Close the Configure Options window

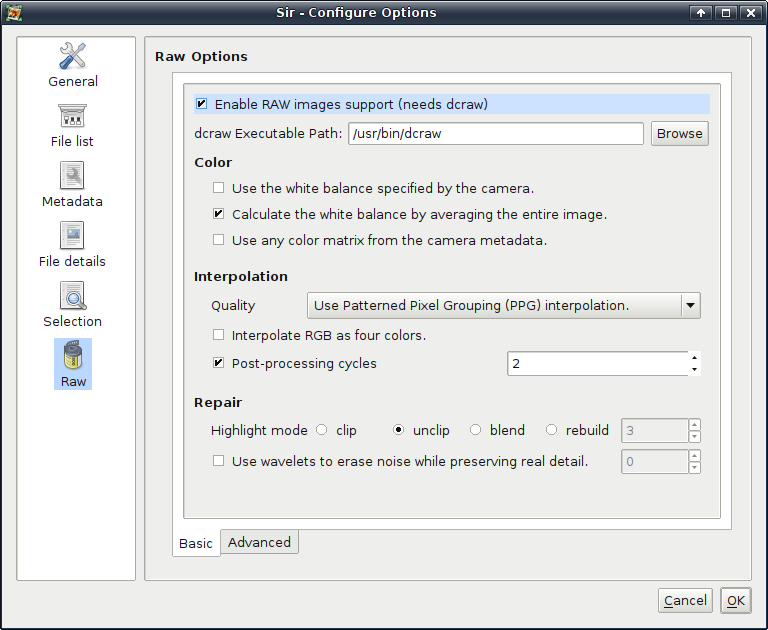[x=751, y=13]
